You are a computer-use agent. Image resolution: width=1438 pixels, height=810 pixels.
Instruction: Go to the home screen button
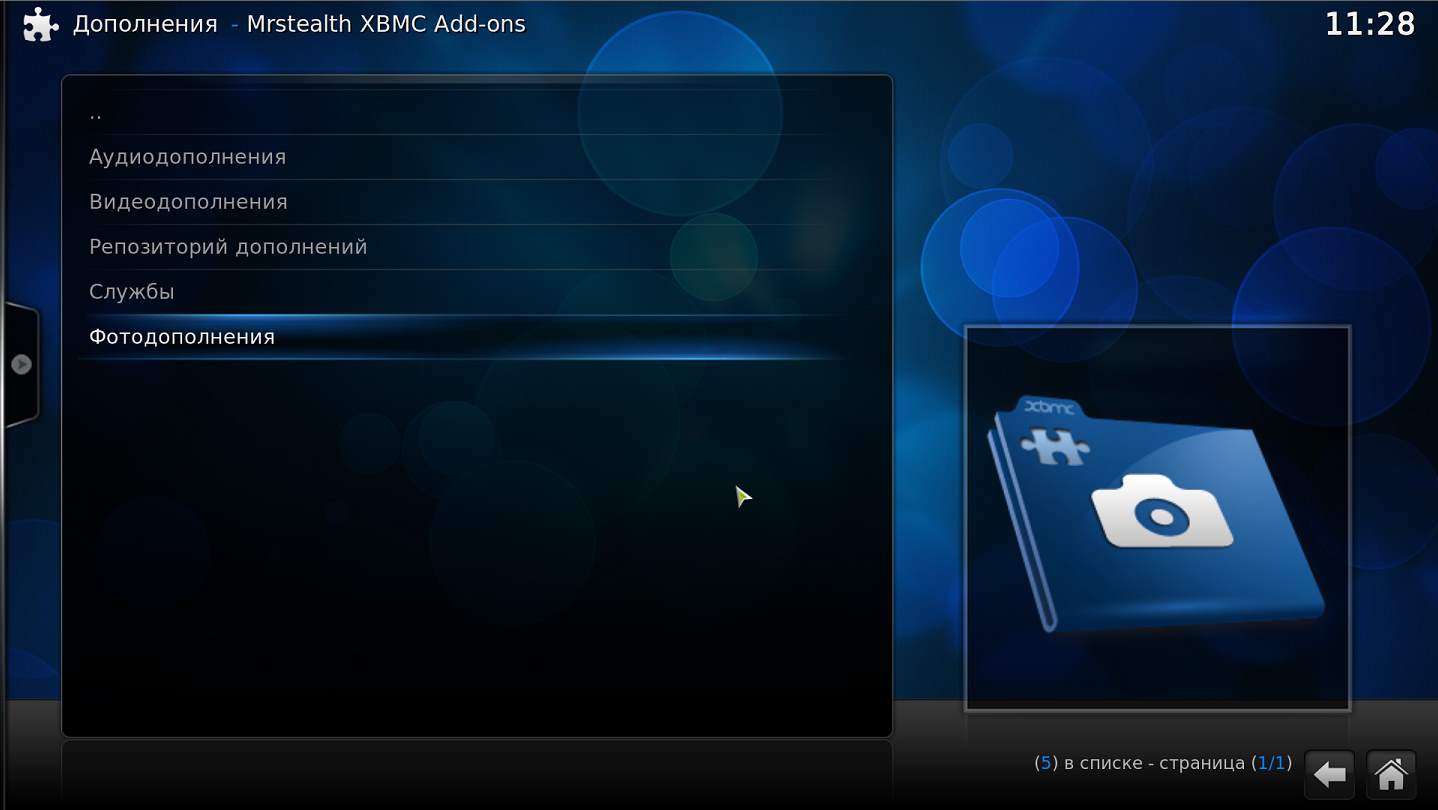point(1391,774)
